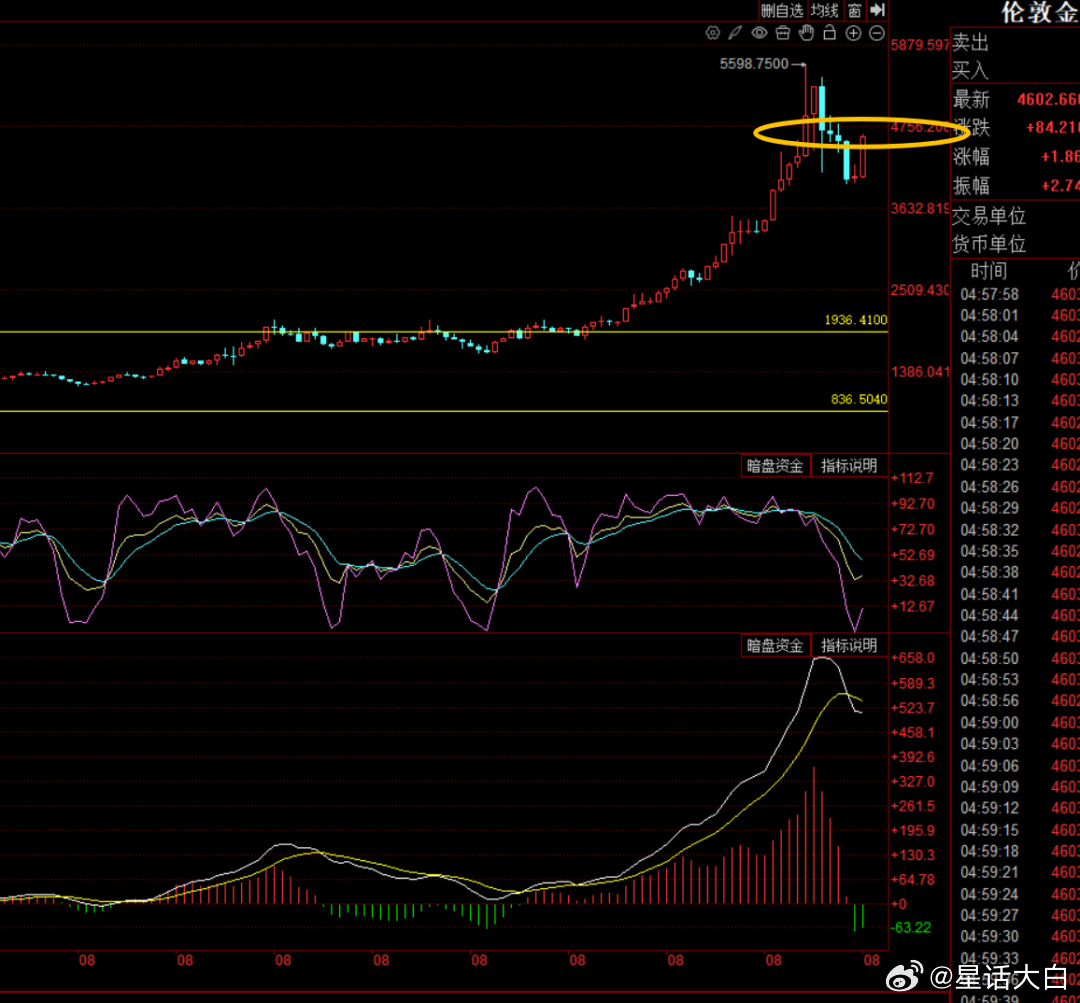Image resolution: width=1080 pixels, height=1003 pixels.
Task: Select the 1936.4100 yellow horizontal line
Action: [x=444, y=332]
